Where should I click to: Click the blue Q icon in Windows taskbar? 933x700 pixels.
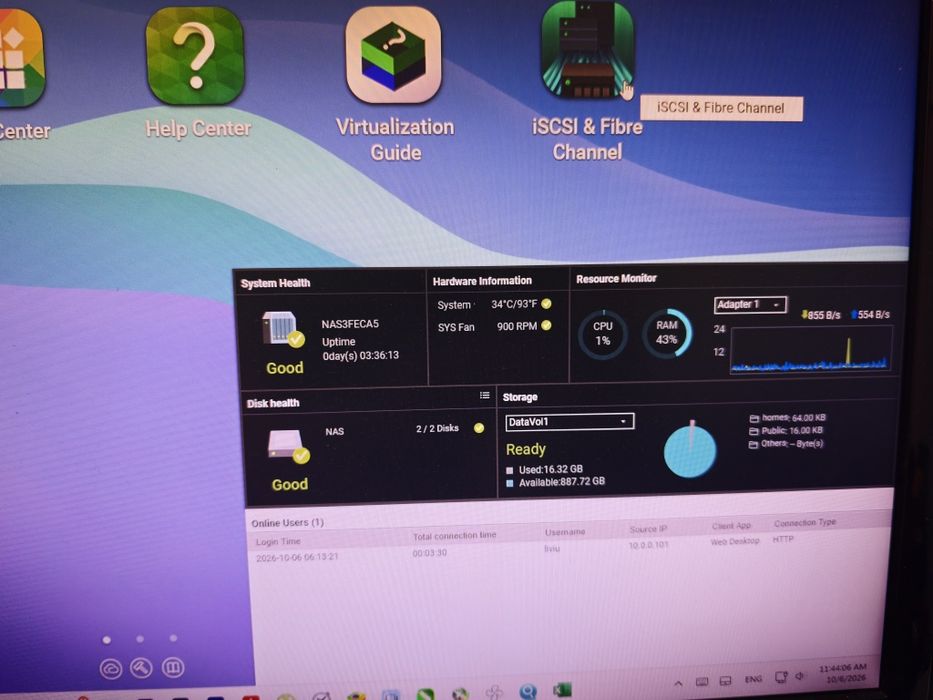tap(528, 691)
